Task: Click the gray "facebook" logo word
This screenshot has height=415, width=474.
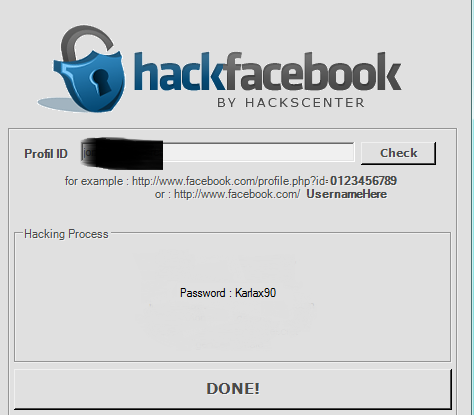Action: coord(314,71)
